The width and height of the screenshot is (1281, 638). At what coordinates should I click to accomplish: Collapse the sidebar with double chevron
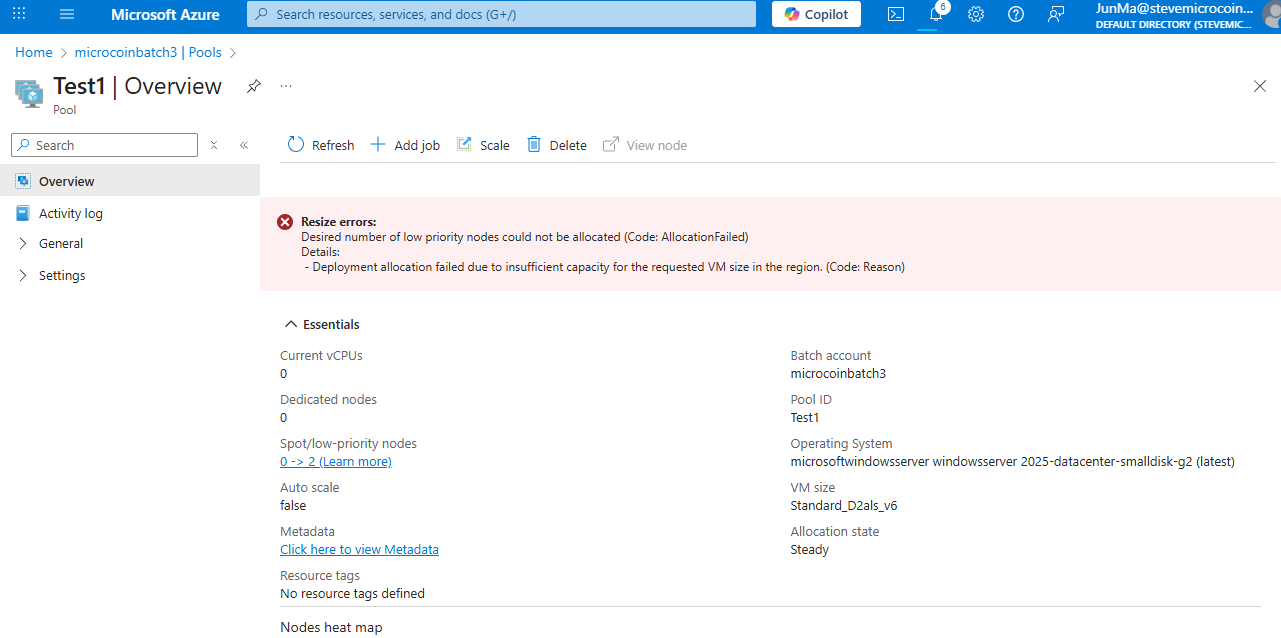pyautogui.click(x=244, y=145)
